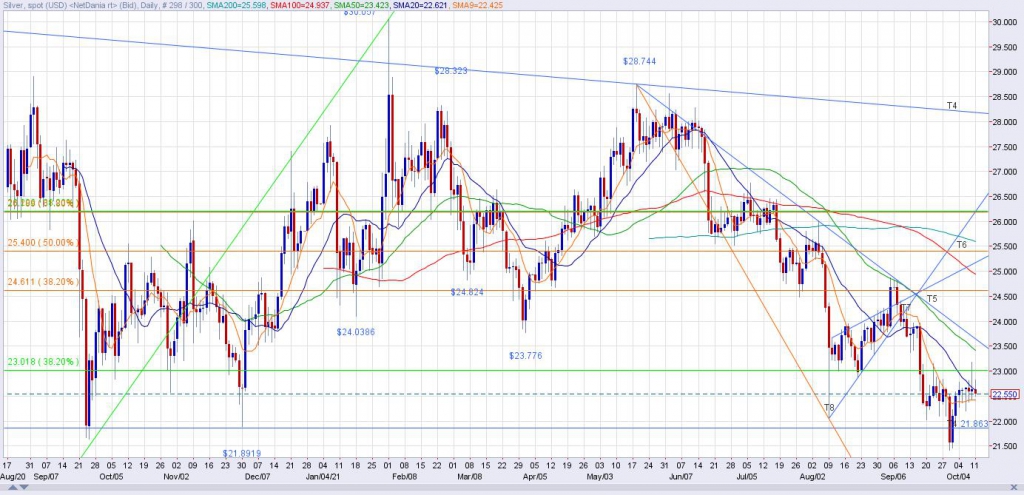Click the $21.8919 low price annotation
Screen dimensions: 1024x495
click(242, 453)
